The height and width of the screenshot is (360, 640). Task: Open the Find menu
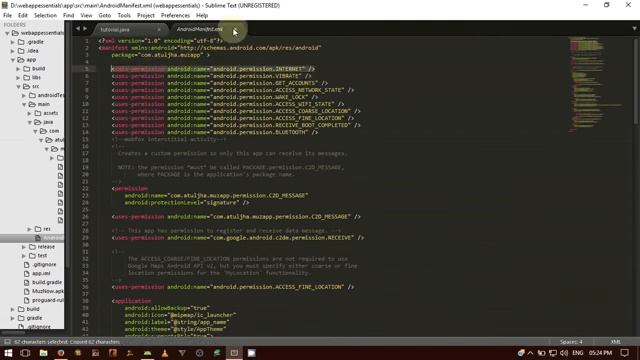[68, 16]
